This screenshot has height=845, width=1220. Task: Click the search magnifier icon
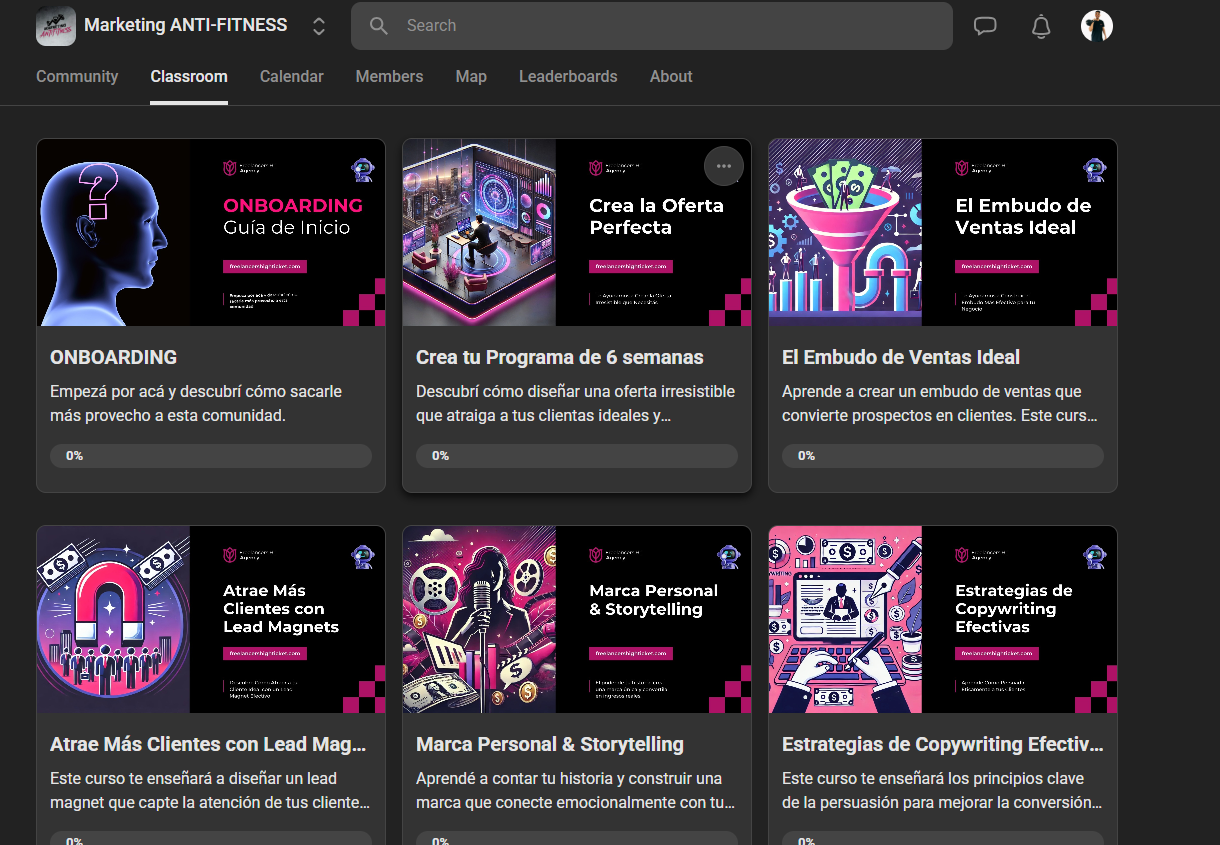click(379, 26)
